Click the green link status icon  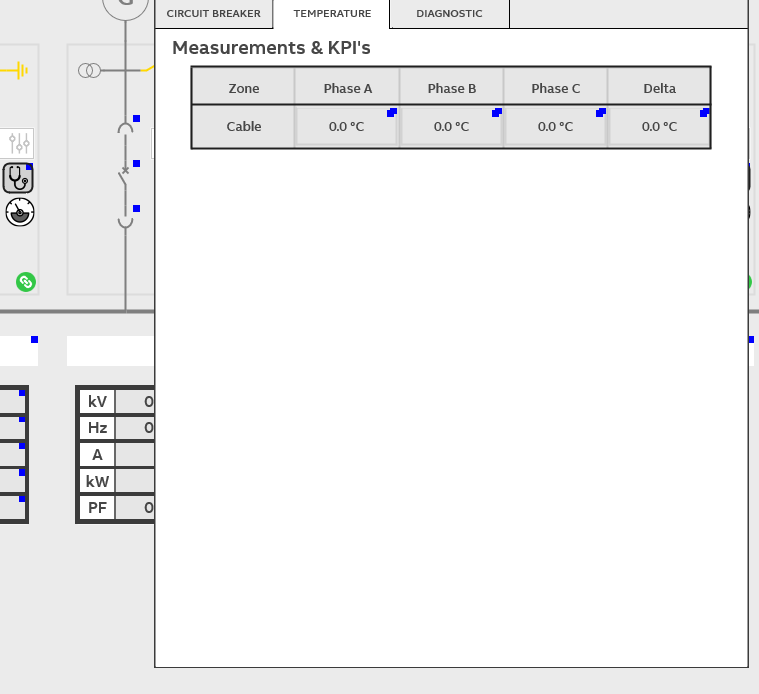[26, 282]
